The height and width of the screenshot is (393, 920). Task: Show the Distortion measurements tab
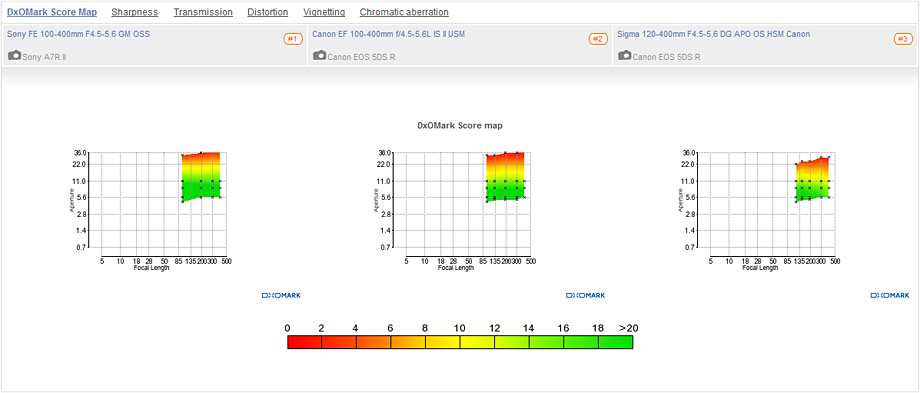point(268,12)
